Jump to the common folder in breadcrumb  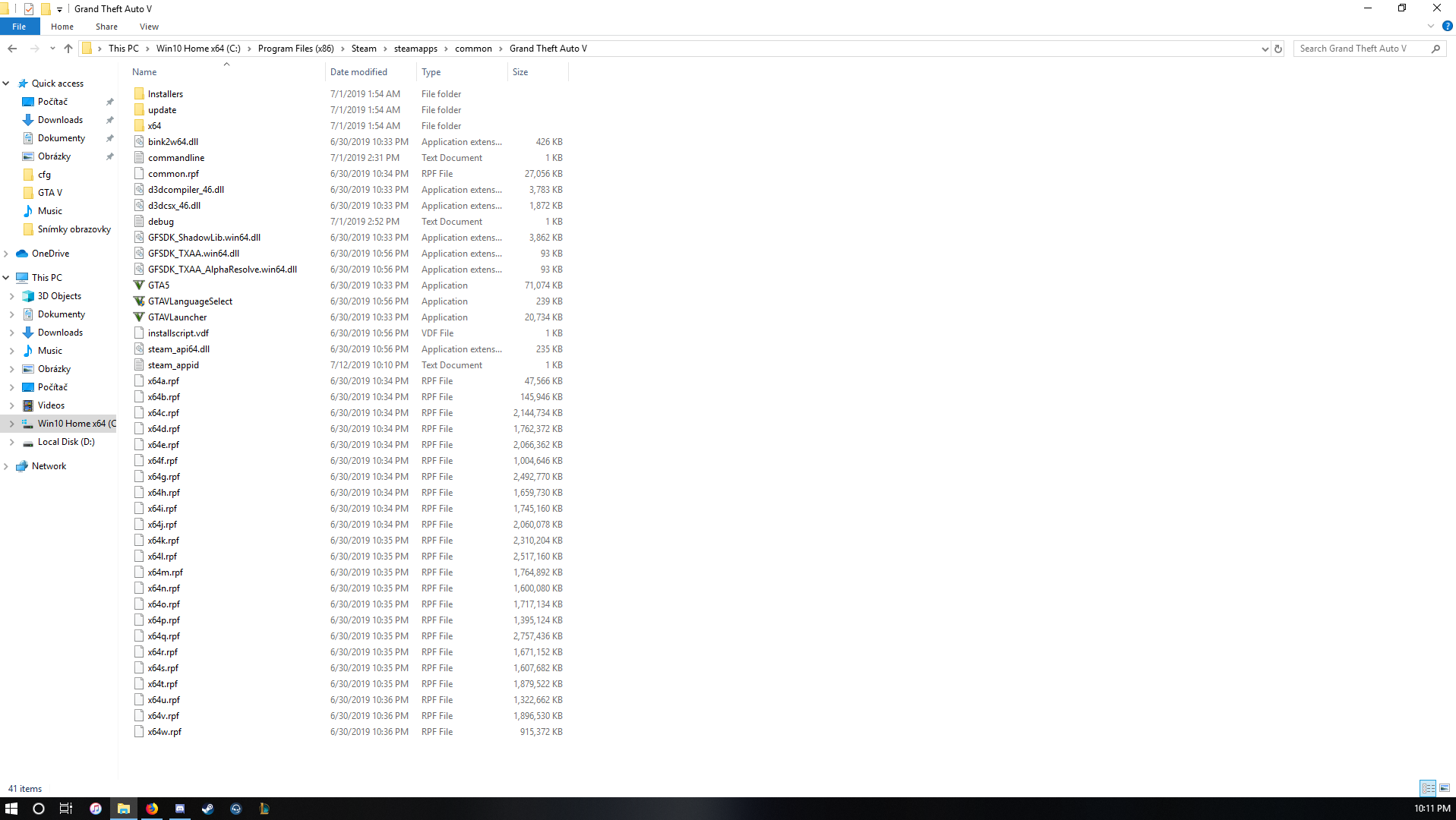(x=473, y=49)
